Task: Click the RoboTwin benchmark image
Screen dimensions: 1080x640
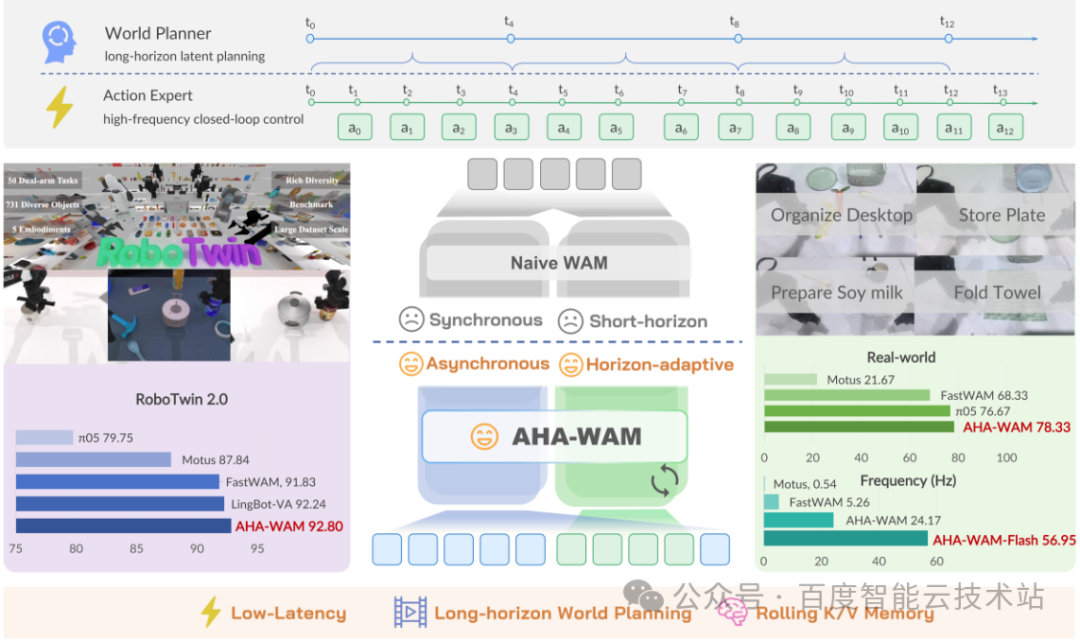Action: [x=177, y=263]
